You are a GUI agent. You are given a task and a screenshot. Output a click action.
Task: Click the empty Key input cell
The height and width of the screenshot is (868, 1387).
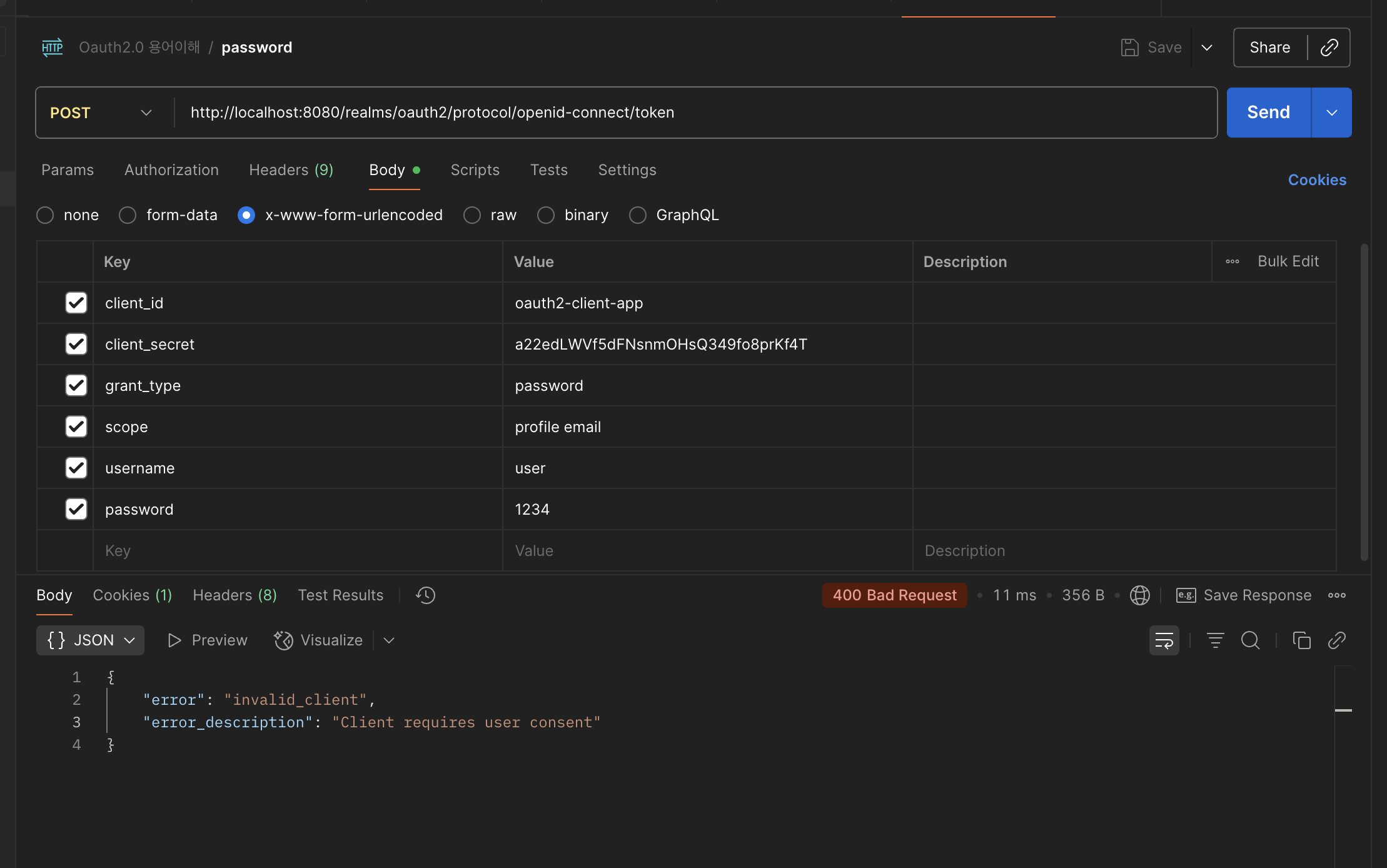298,550
